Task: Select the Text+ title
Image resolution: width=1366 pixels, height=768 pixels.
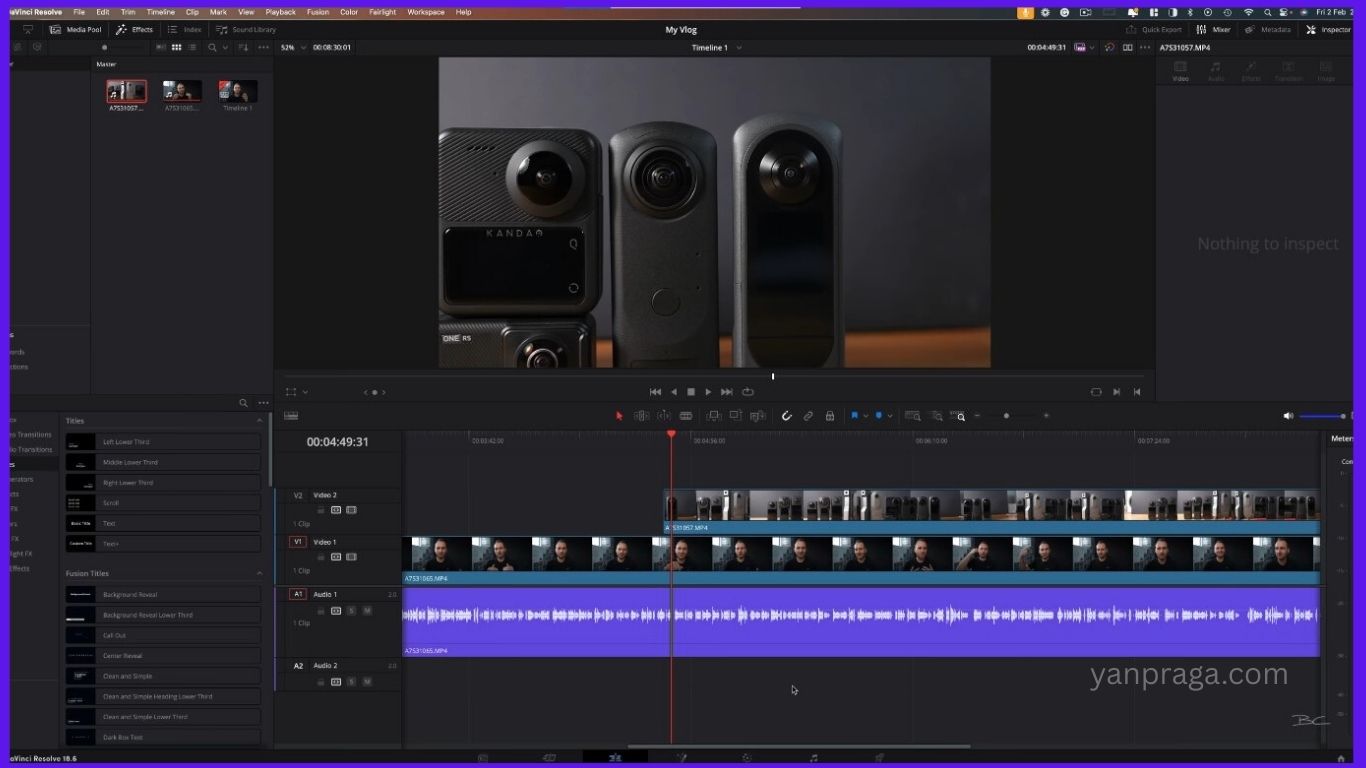Action: click(163, 544)
